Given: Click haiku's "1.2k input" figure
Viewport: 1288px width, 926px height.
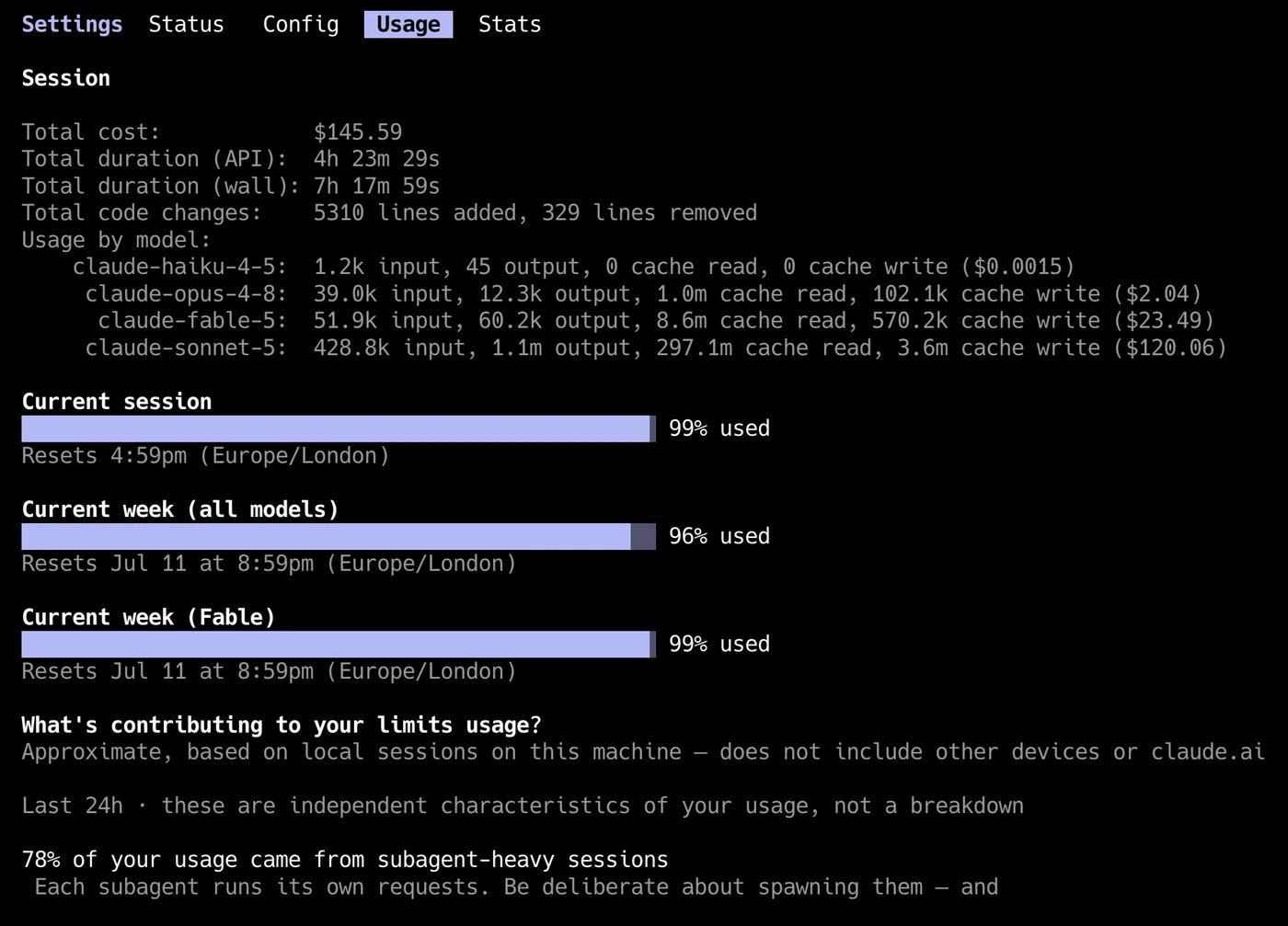Looking at the screenshot, I should 376,267.
